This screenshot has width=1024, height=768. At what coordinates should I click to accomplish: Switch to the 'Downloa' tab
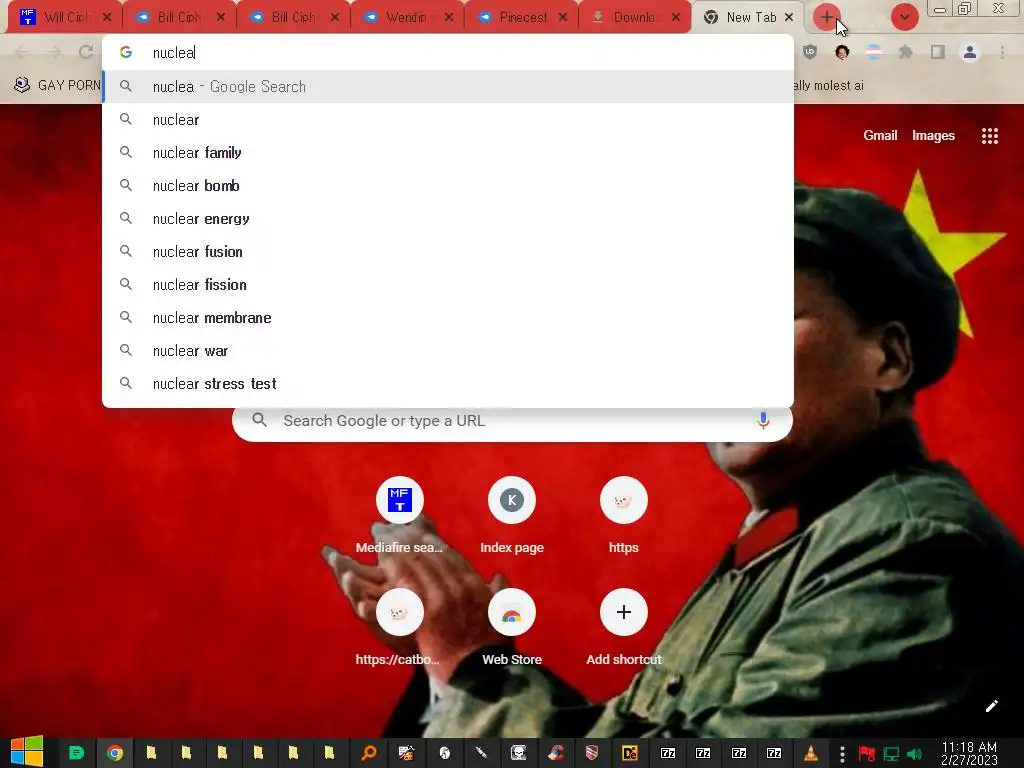(635, 17)
